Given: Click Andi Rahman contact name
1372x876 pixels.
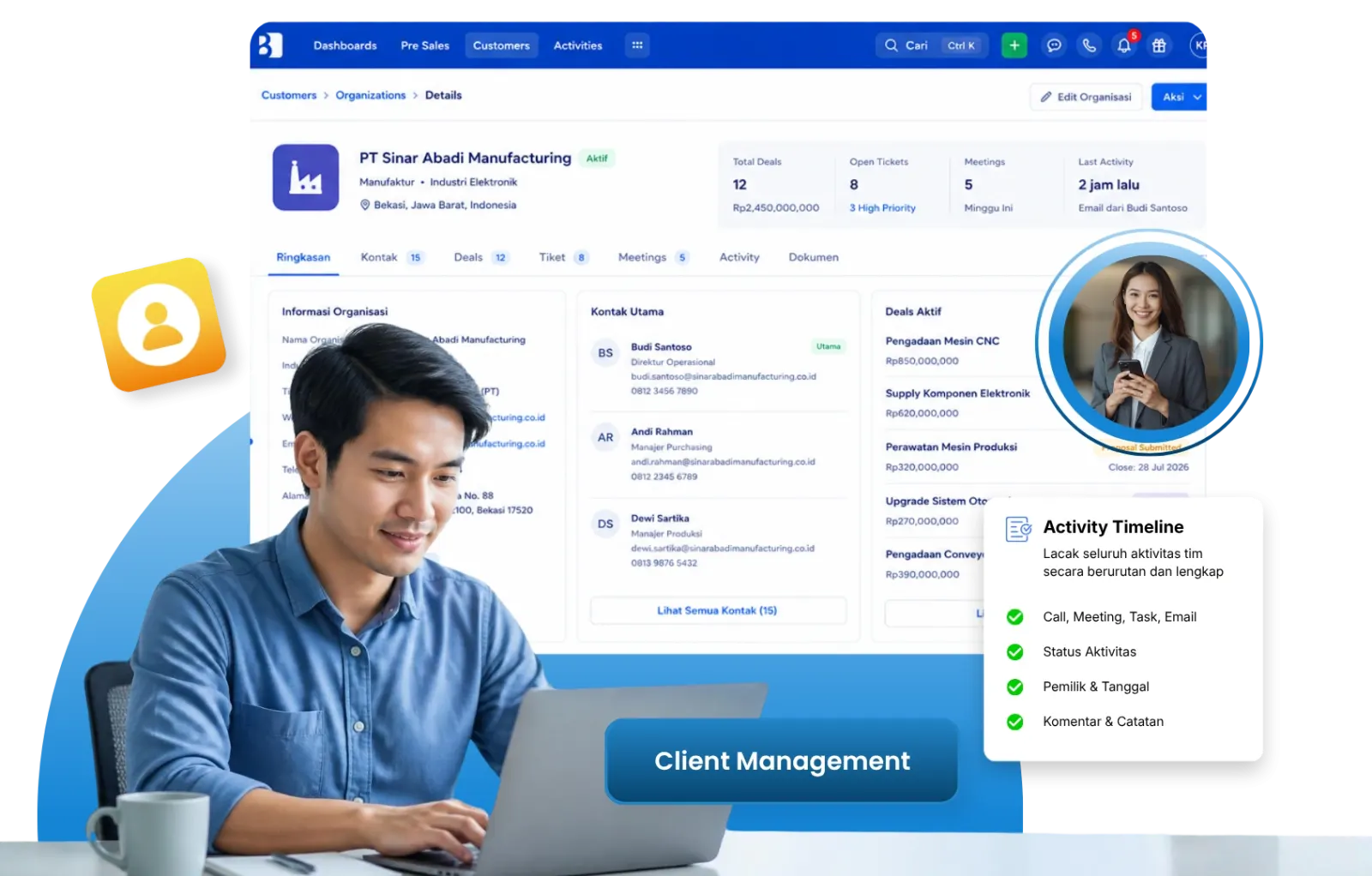Looking at the screenshot, I should point(662,432).
